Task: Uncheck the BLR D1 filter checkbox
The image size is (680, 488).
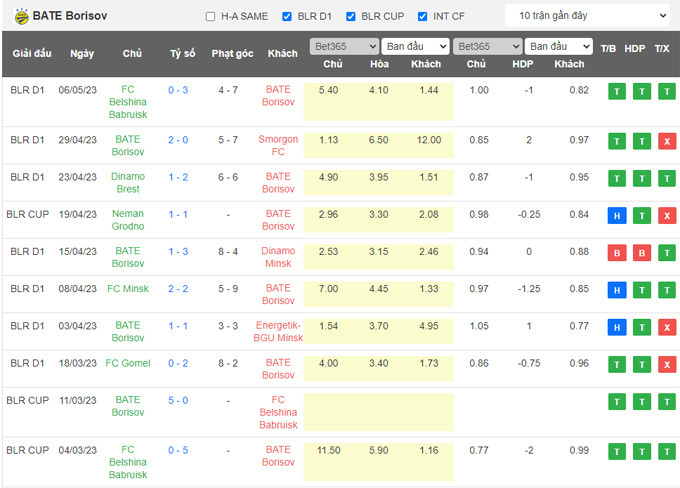Action: tap(288, 17)
